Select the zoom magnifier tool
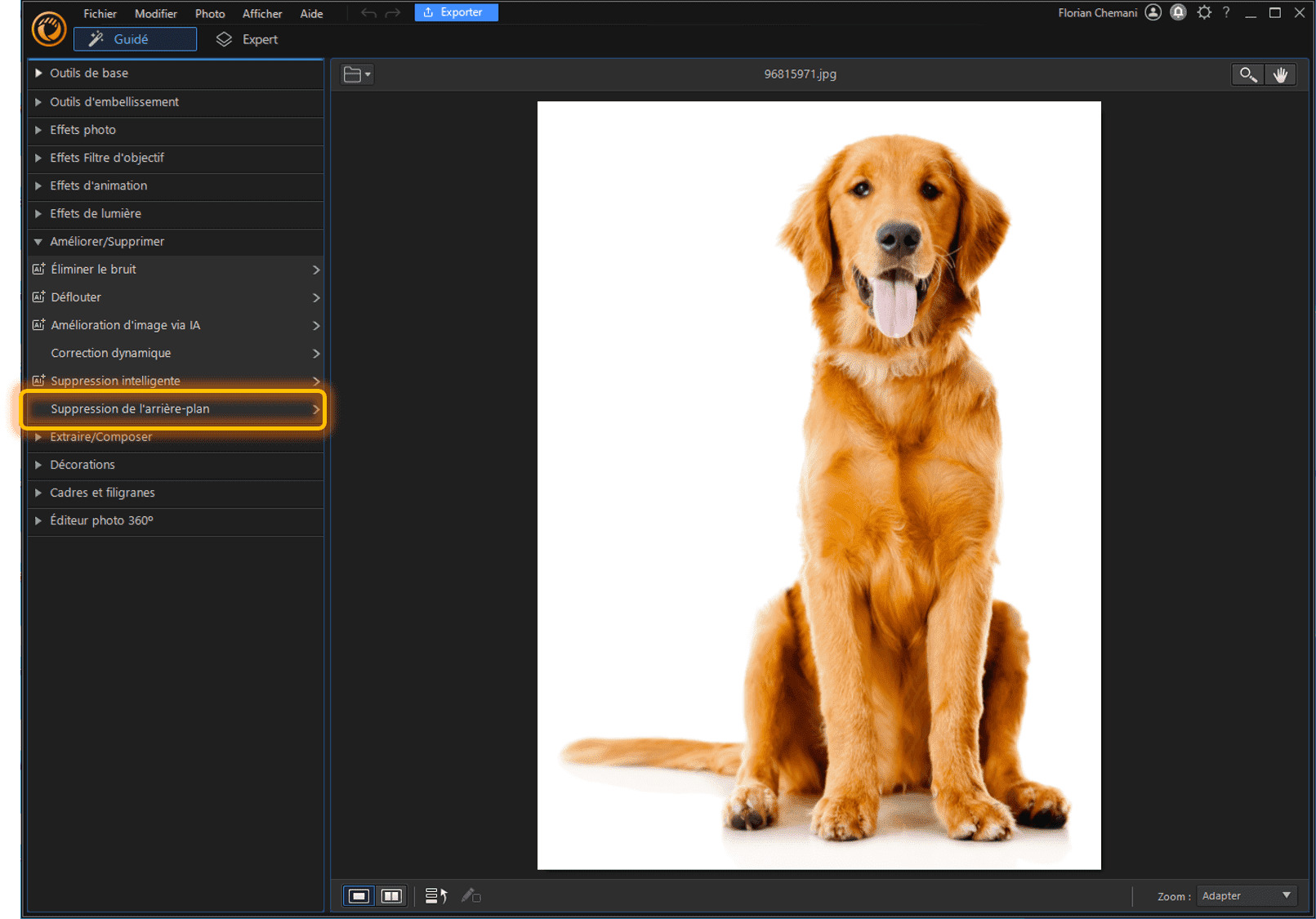1316x919 pixels. 1247,74
